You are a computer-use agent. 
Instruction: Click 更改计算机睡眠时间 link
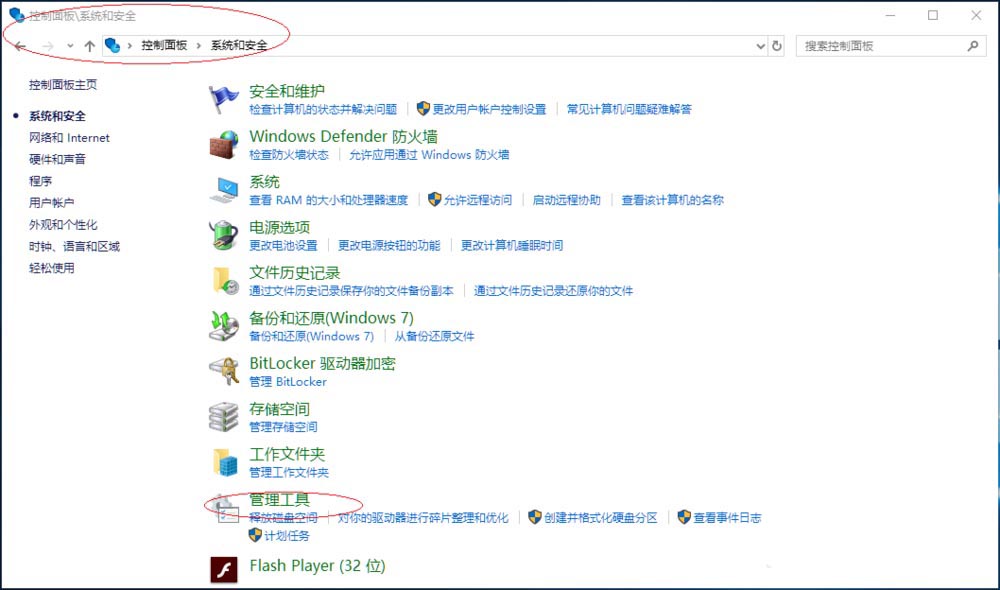click(512, 246)
